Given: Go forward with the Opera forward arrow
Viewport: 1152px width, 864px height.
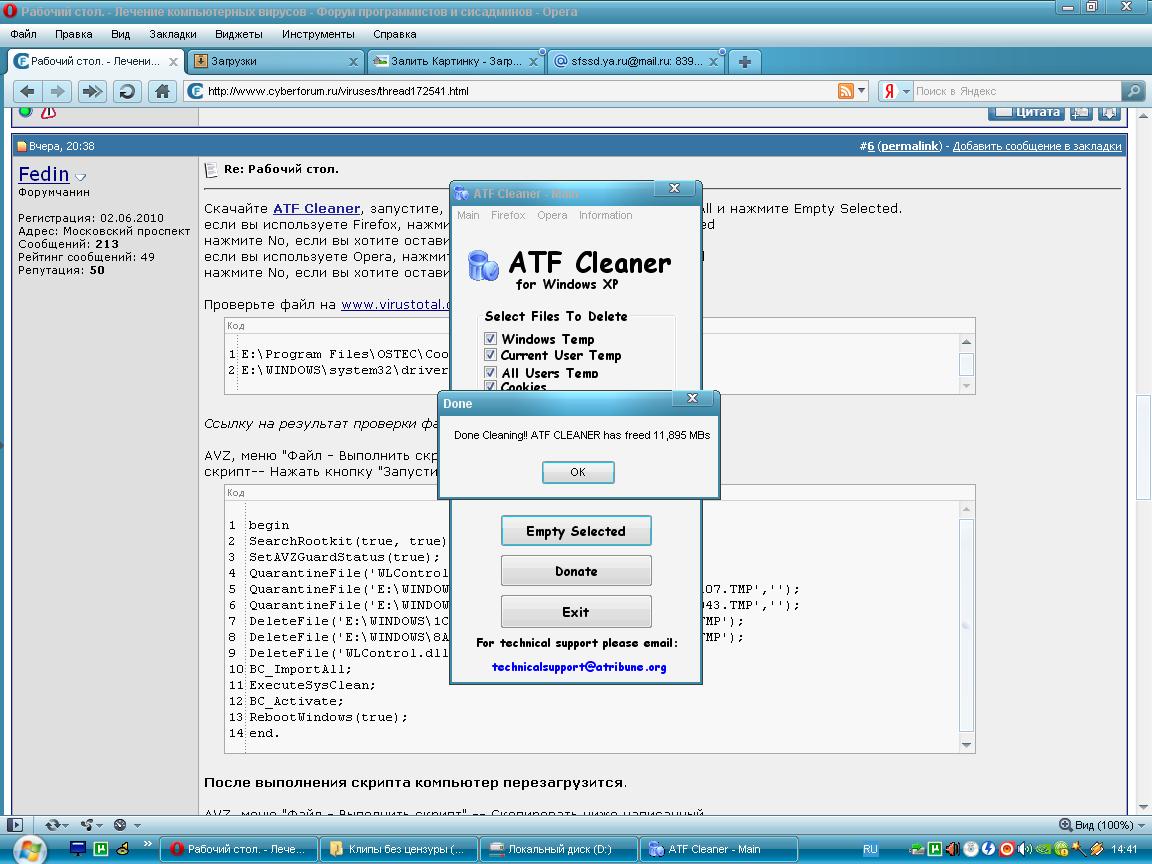Looking at the screenshot, I should coord(57,91).
